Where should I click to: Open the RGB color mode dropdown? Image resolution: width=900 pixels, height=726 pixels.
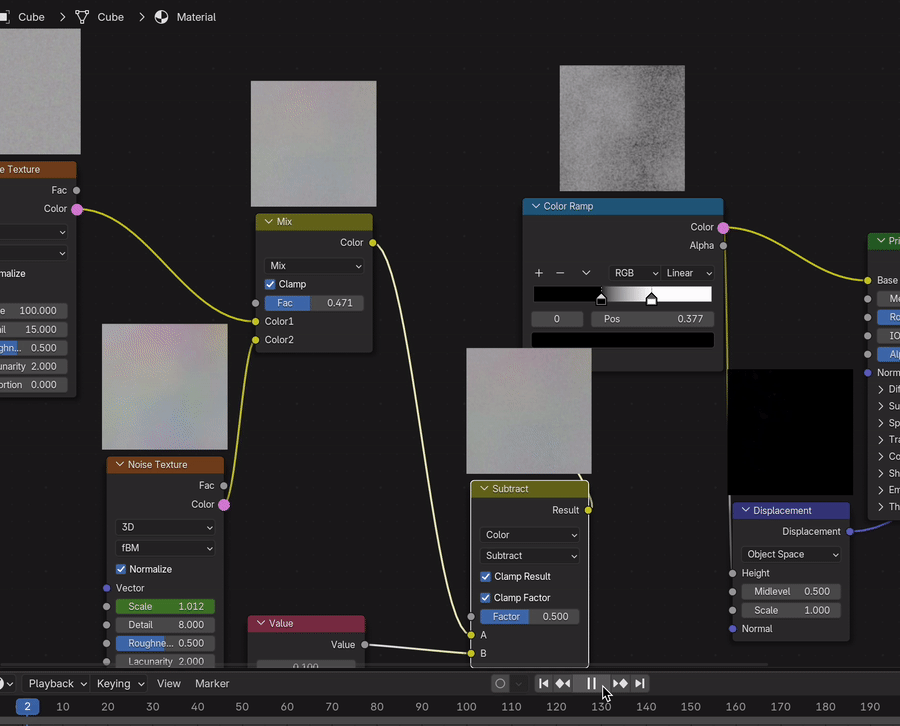[634, 272]
